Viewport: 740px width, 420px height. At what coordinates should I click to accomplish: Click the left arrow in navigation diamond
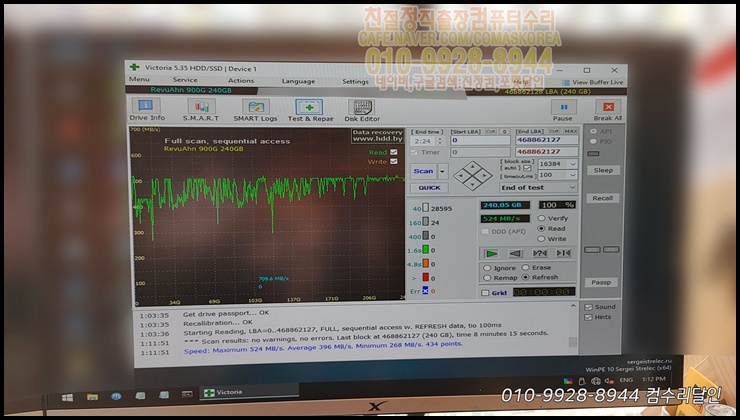coord(461,176)
